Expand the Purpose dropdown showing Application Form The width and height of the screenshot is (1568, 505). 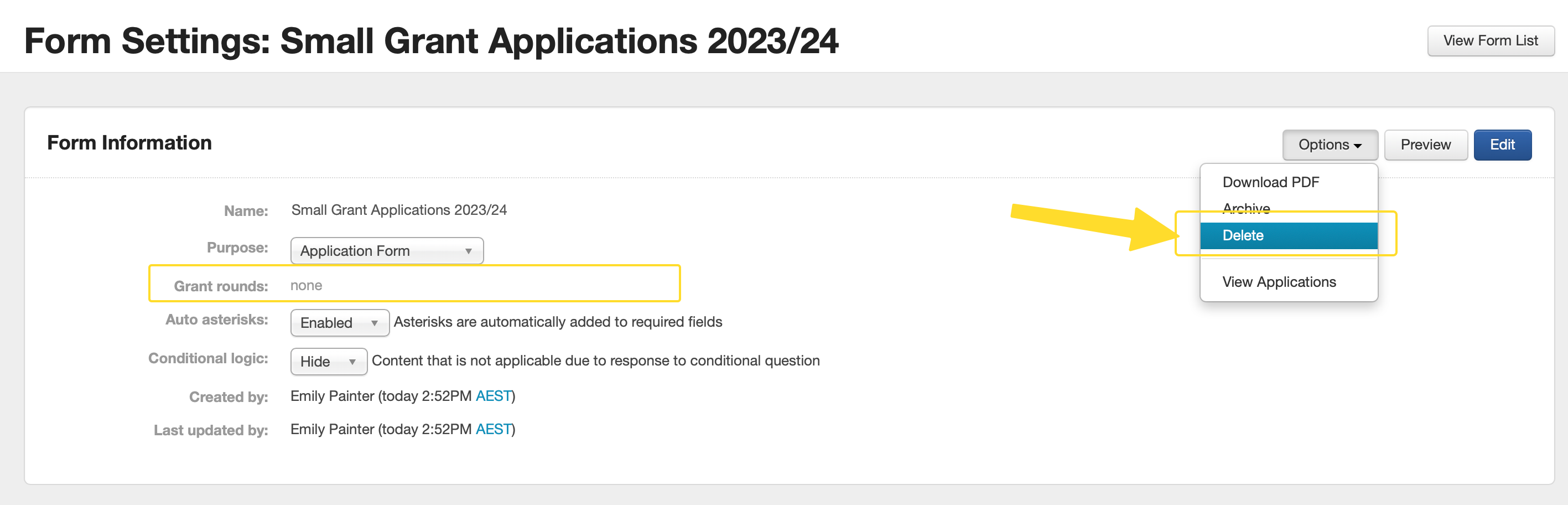pyautogui.click(x=387, y=251)
